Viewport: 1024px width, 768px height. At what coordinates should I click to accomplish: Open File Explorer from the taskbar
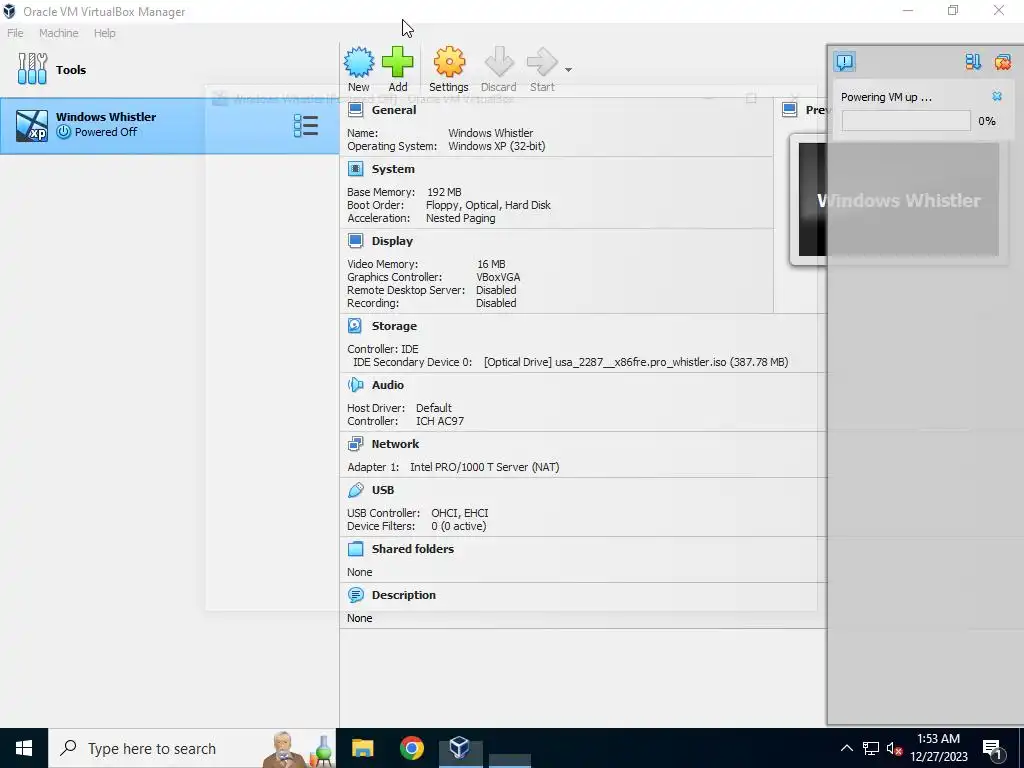pyautogui.click(x=362, y=748)
